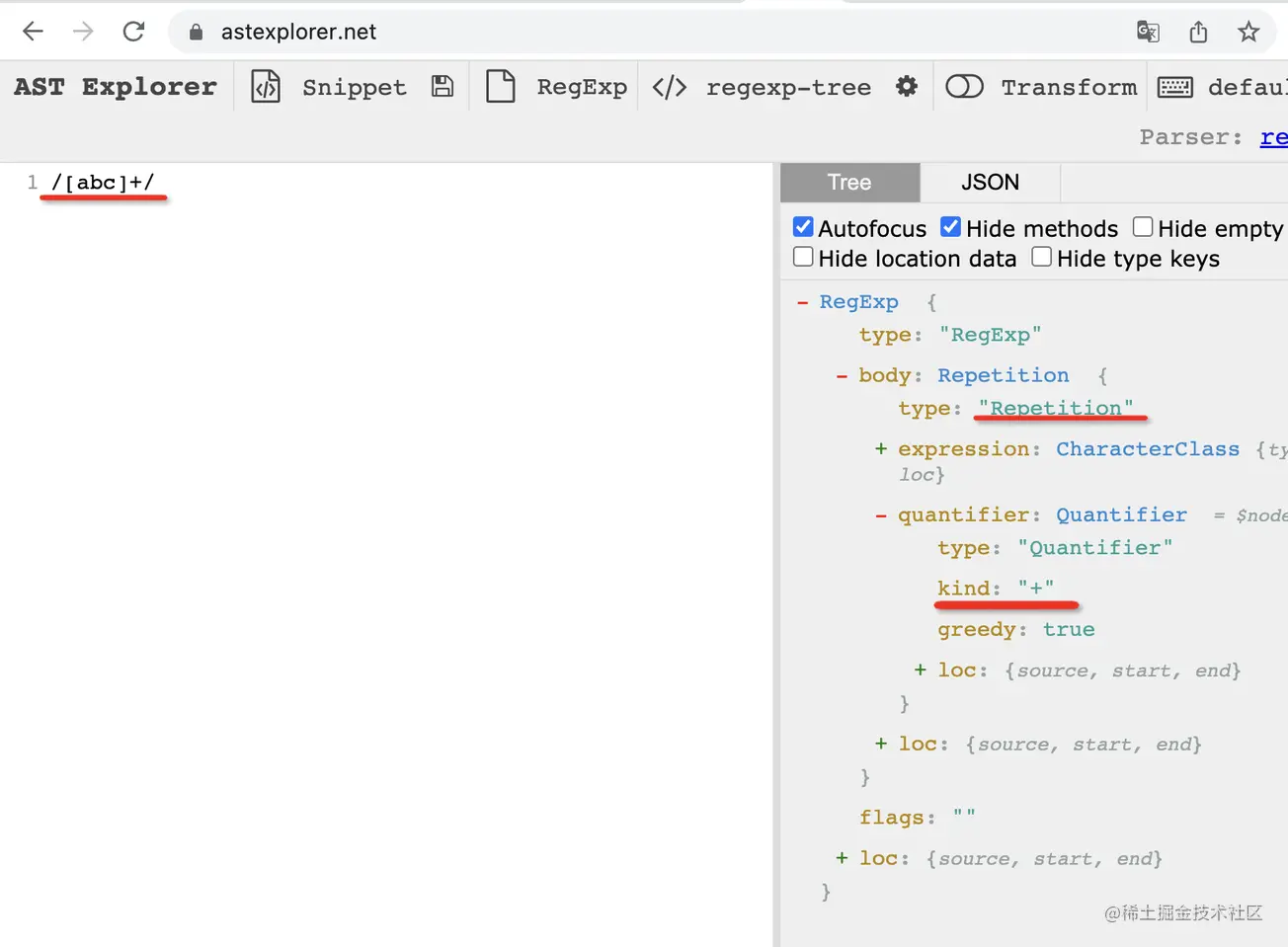This screenshot has height=947, width=1288.
Task: Toggle the Transform switch
Action: [x=964, y=87]
